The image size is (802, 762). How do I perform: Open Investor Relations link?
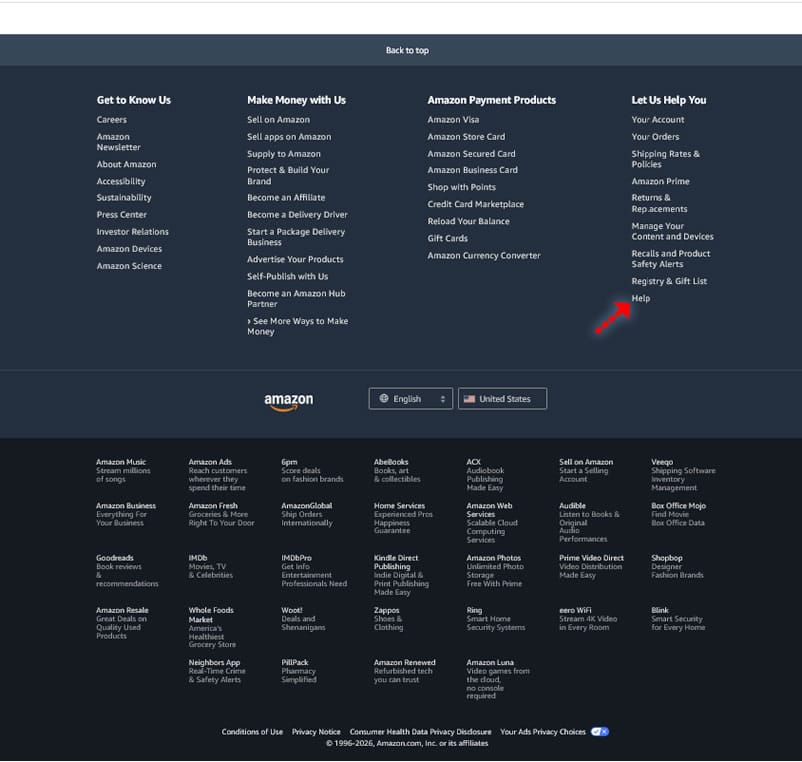point(132,232)
